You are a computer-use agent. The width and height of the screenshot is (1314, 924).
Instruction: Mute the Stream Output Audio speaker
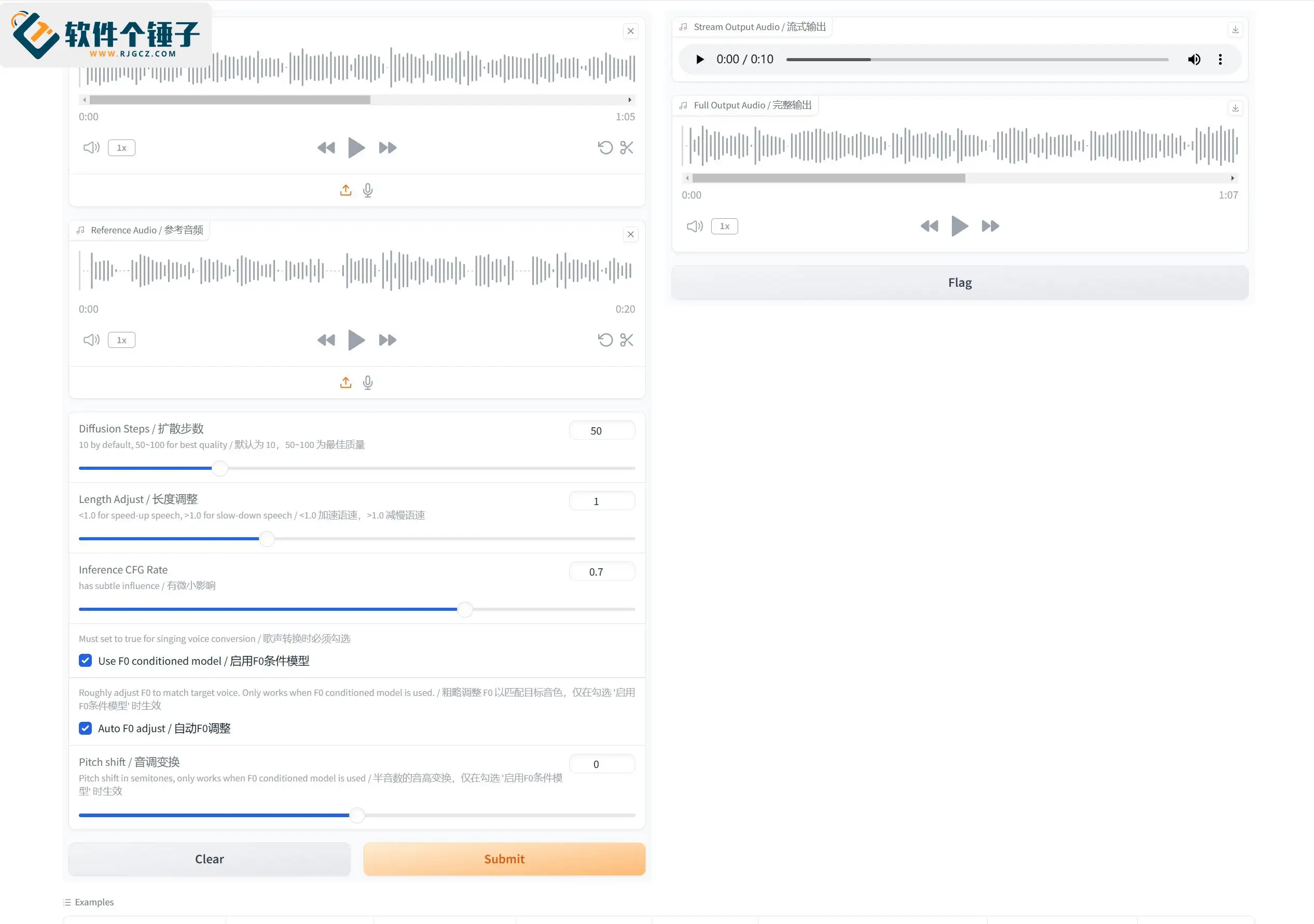click(1194, 60)
